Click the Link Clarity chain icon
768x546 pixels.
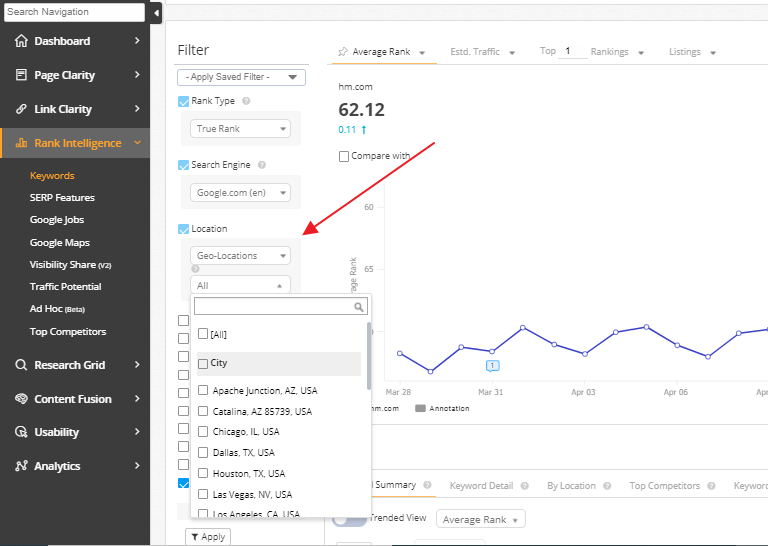pyautogui.click(x=21, y=109)
